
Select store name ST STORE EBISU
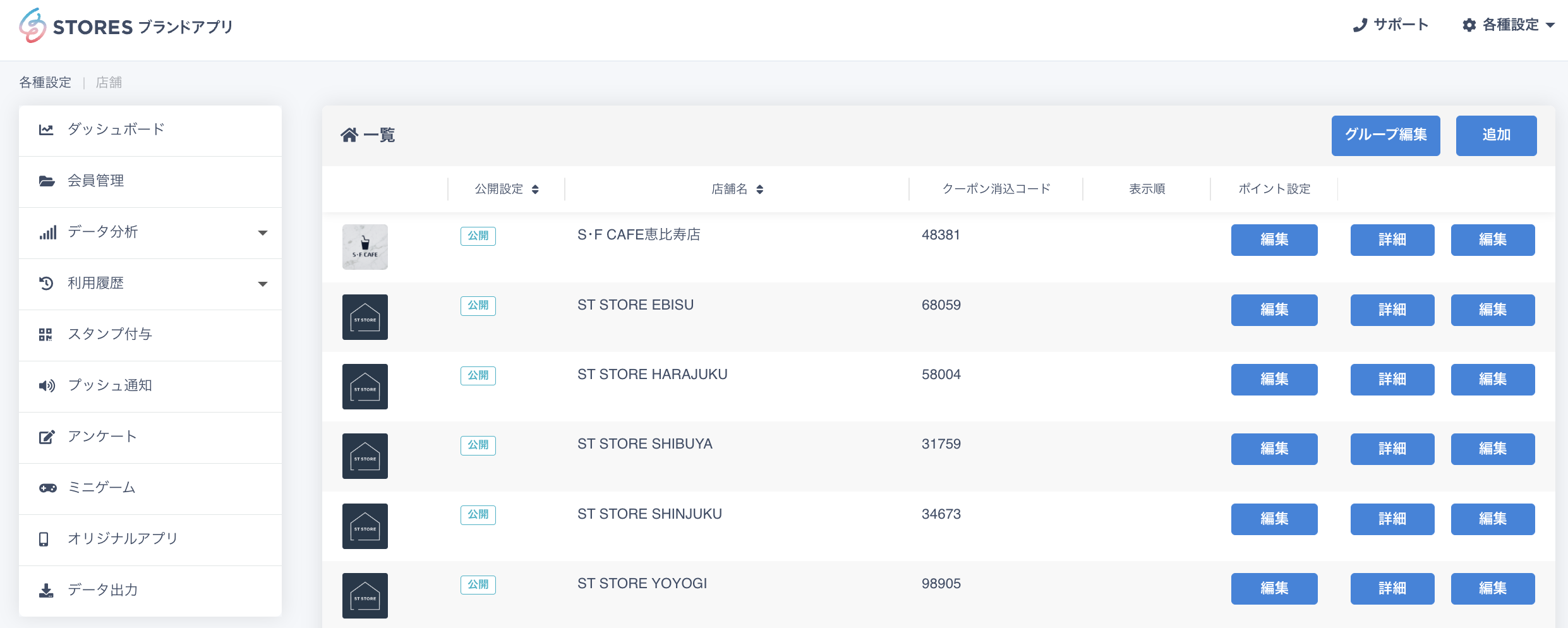pos(636,305)
